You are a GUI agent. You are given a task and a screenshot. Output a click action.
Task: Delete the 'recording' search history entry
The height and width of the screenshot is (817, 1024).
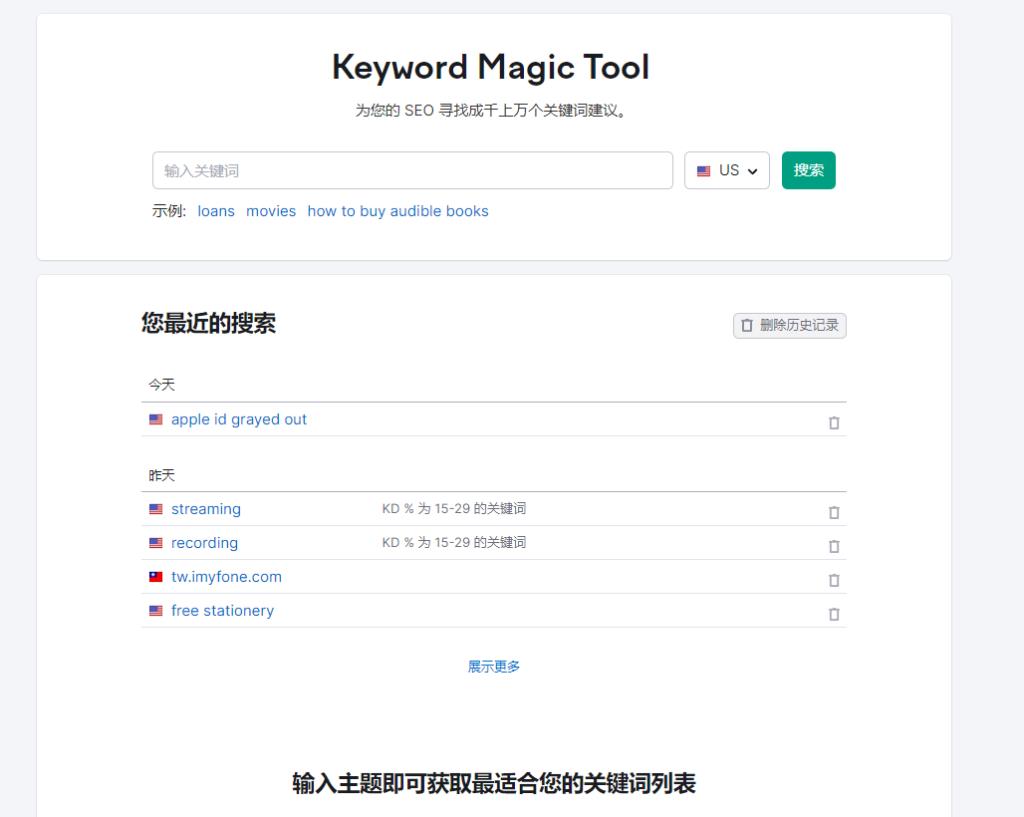click(x=833, y=546)
